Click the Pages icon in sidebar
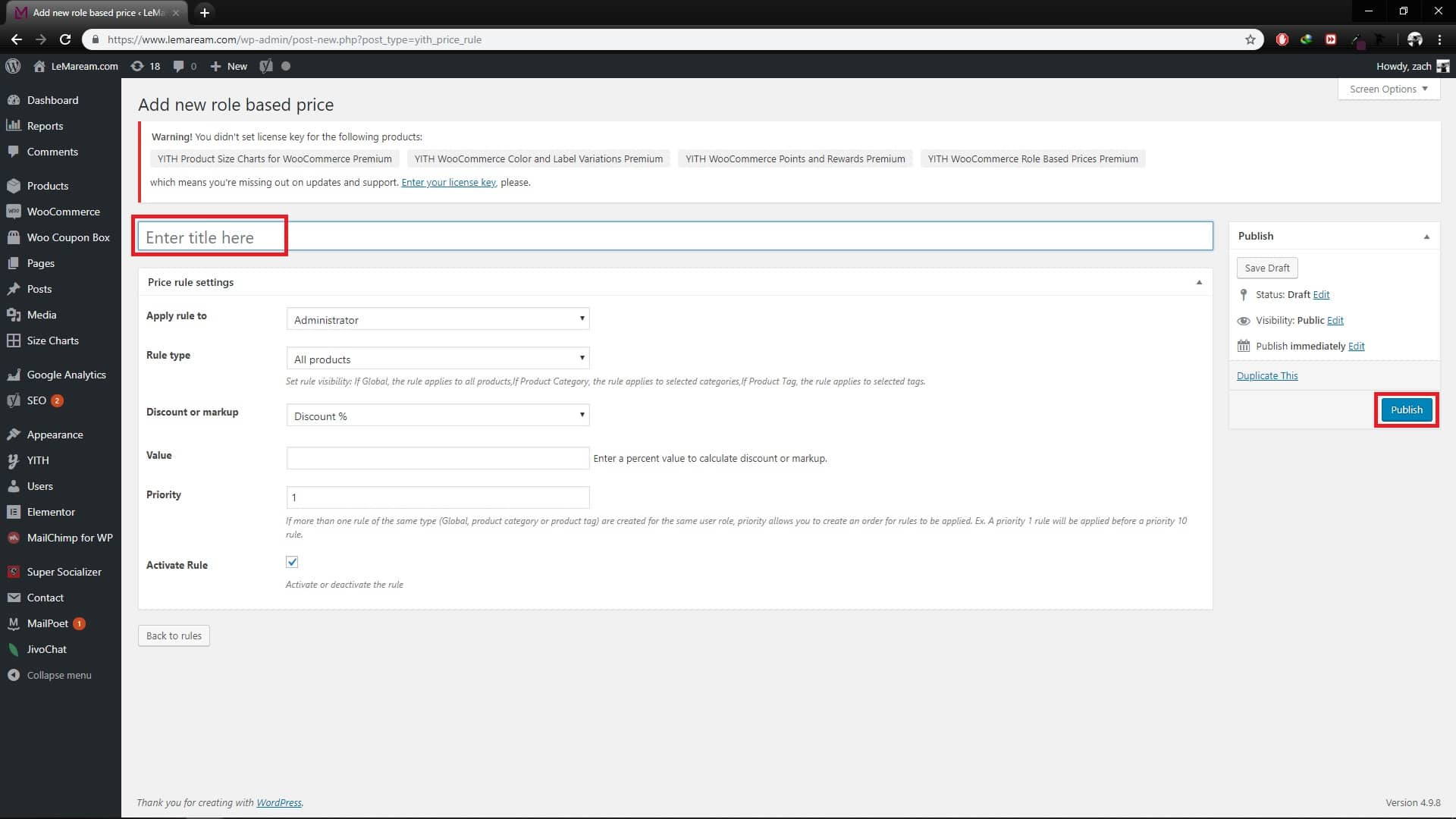The width and height of the screenshot is (1456, 819). [x=14, y=263]
